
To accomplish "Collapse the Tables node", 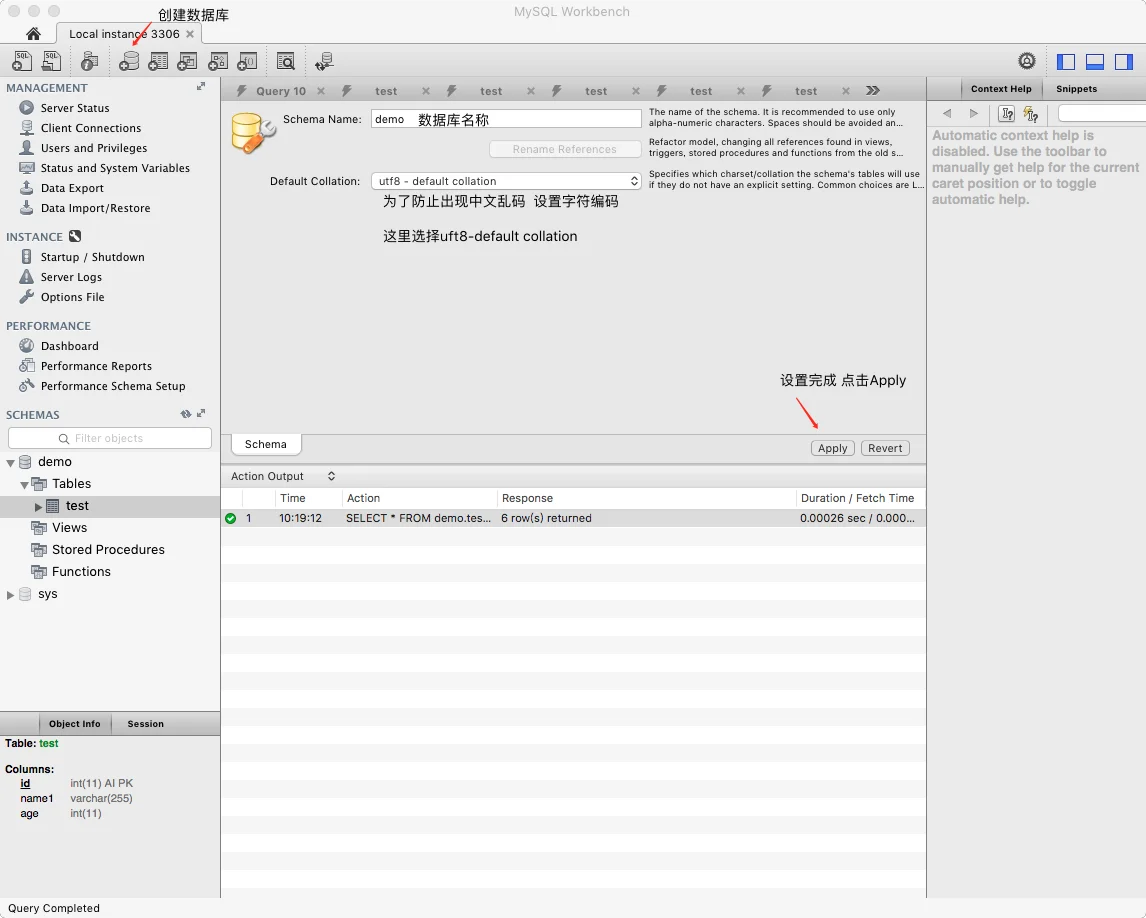I will [x=24, y=485].
